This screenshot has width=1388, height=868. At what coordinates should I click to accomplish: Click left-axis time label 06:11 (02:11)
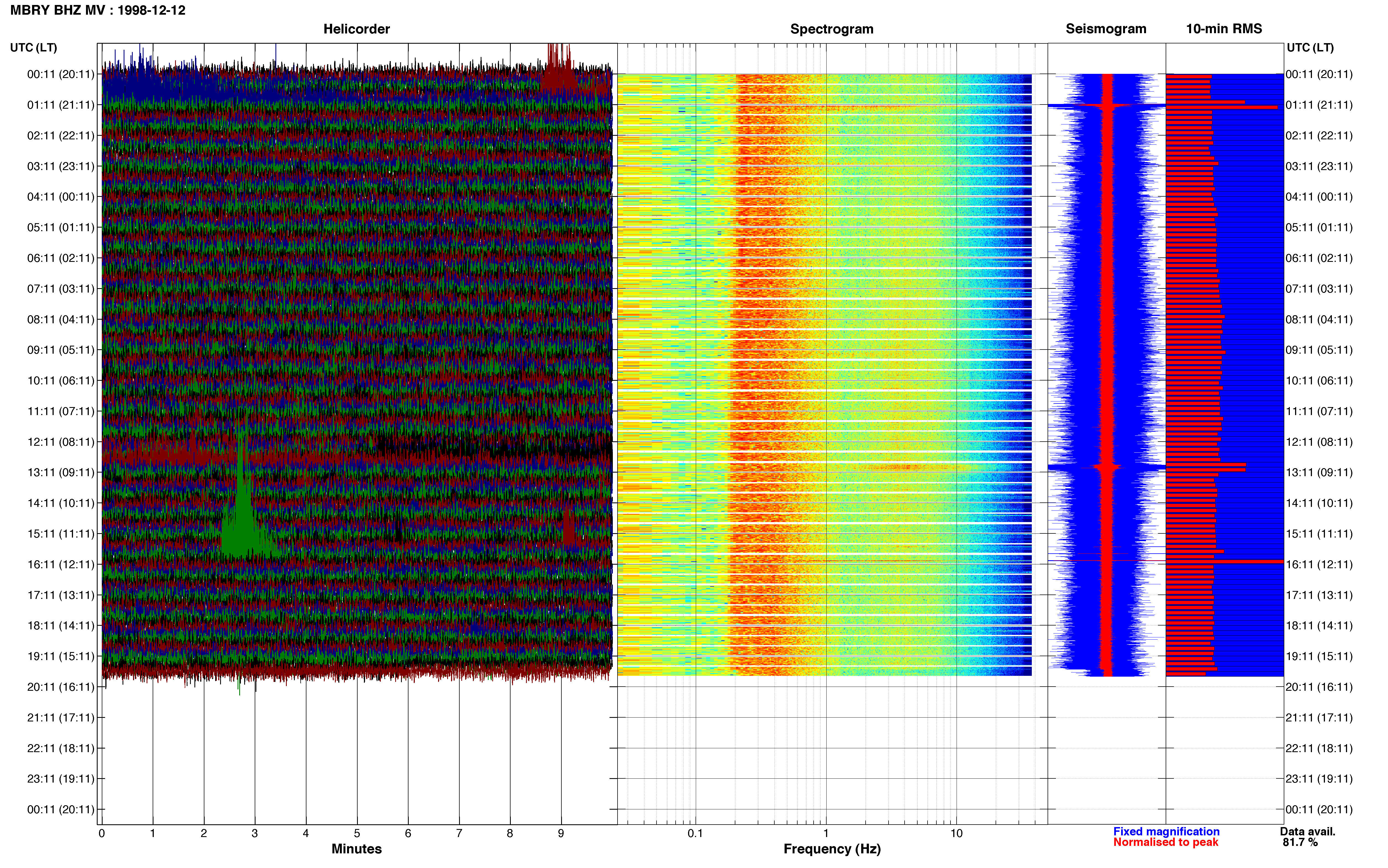pos(61,258)
